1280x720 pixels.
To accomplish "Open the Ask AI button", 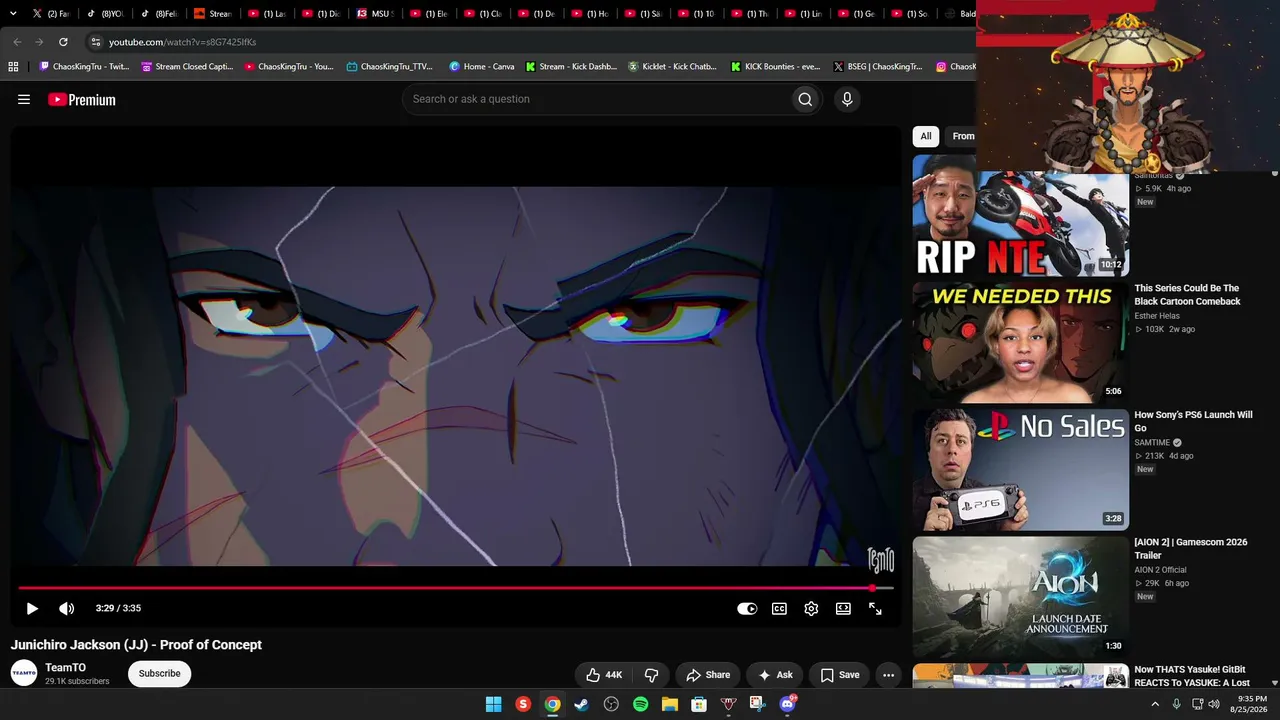I will tap(775, 675).
